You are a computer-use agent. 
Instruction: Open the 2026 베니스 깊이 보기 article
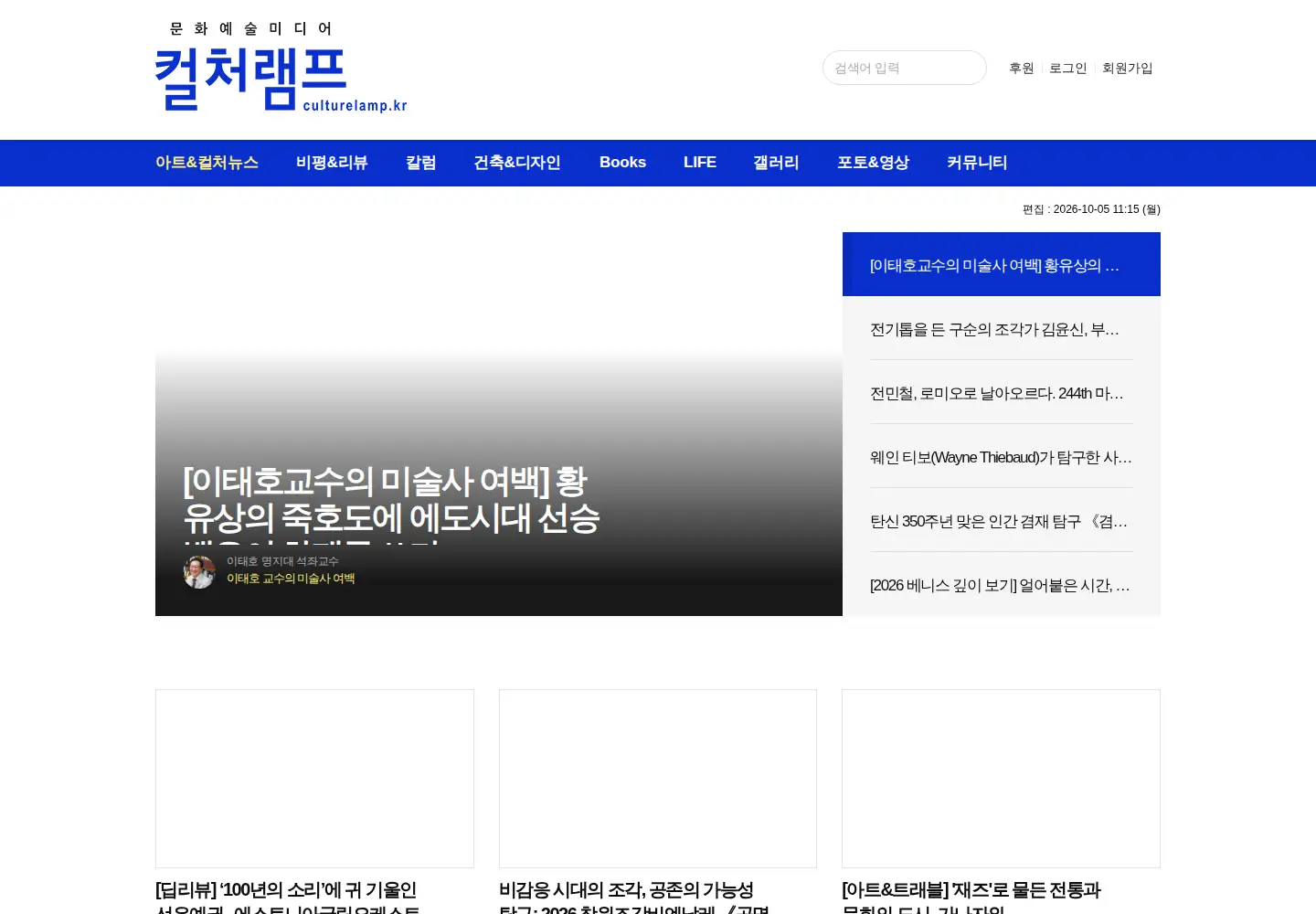pos(1002,585)
